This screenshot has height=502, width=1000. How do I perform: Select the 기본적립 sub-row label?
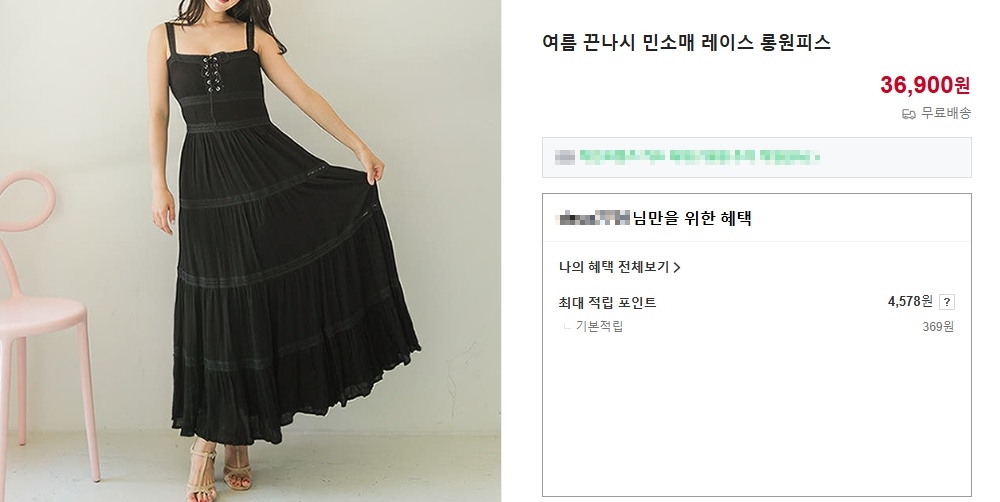[599, 326]
